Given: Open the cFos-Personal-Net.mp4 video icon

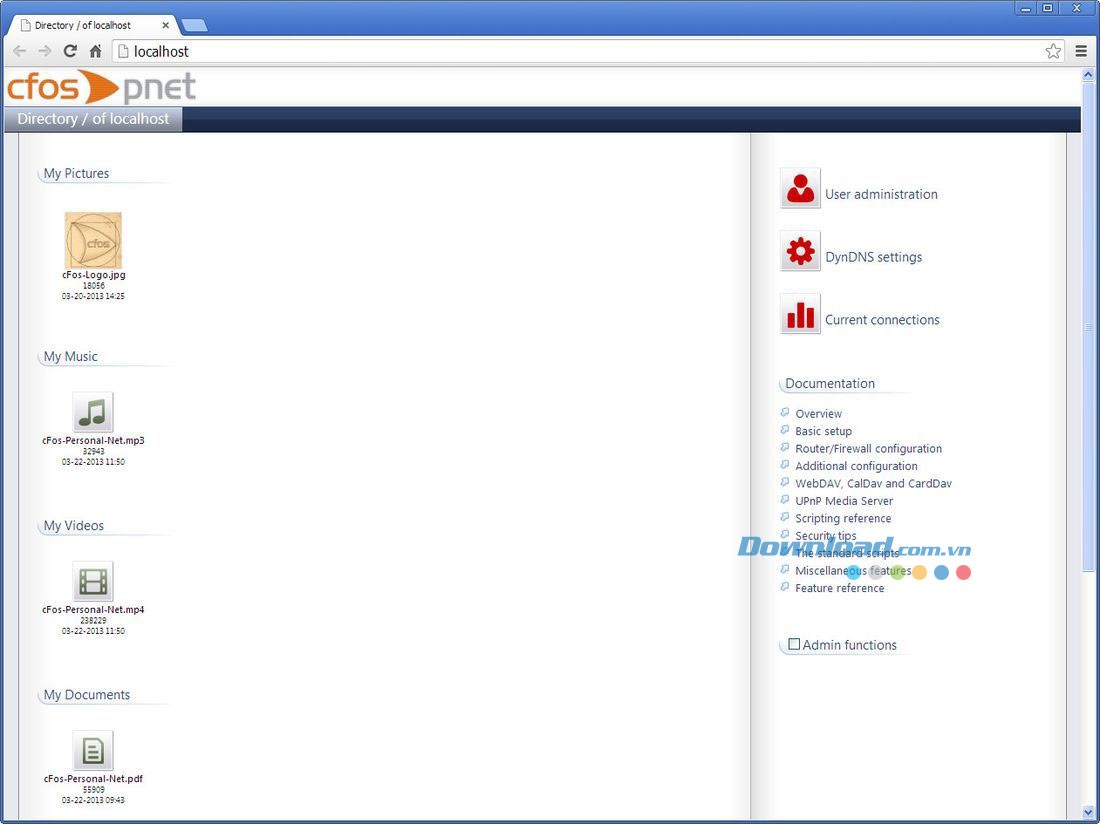Looking at the screenshot, I should click(x=93, y=581).
